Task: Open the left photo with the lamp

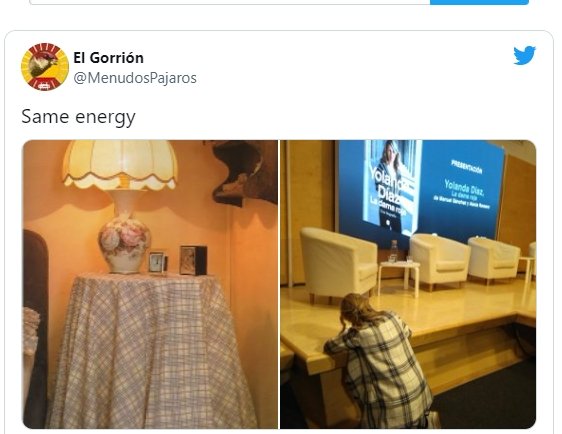Action: click(x=151, y=284)
